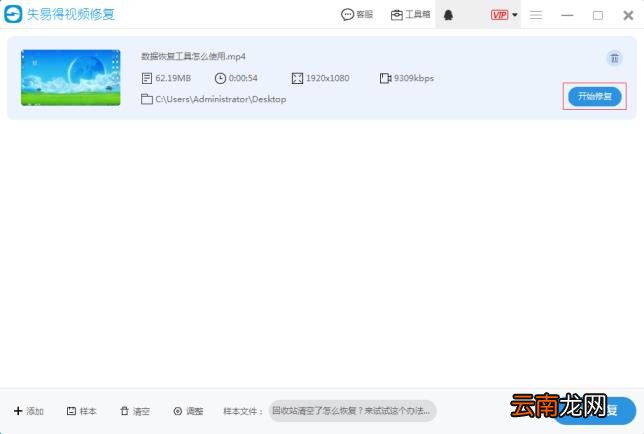Click the resolution 1920x1080
The image size is (644, 434).
pyautogui.click(x=327, y=78)
